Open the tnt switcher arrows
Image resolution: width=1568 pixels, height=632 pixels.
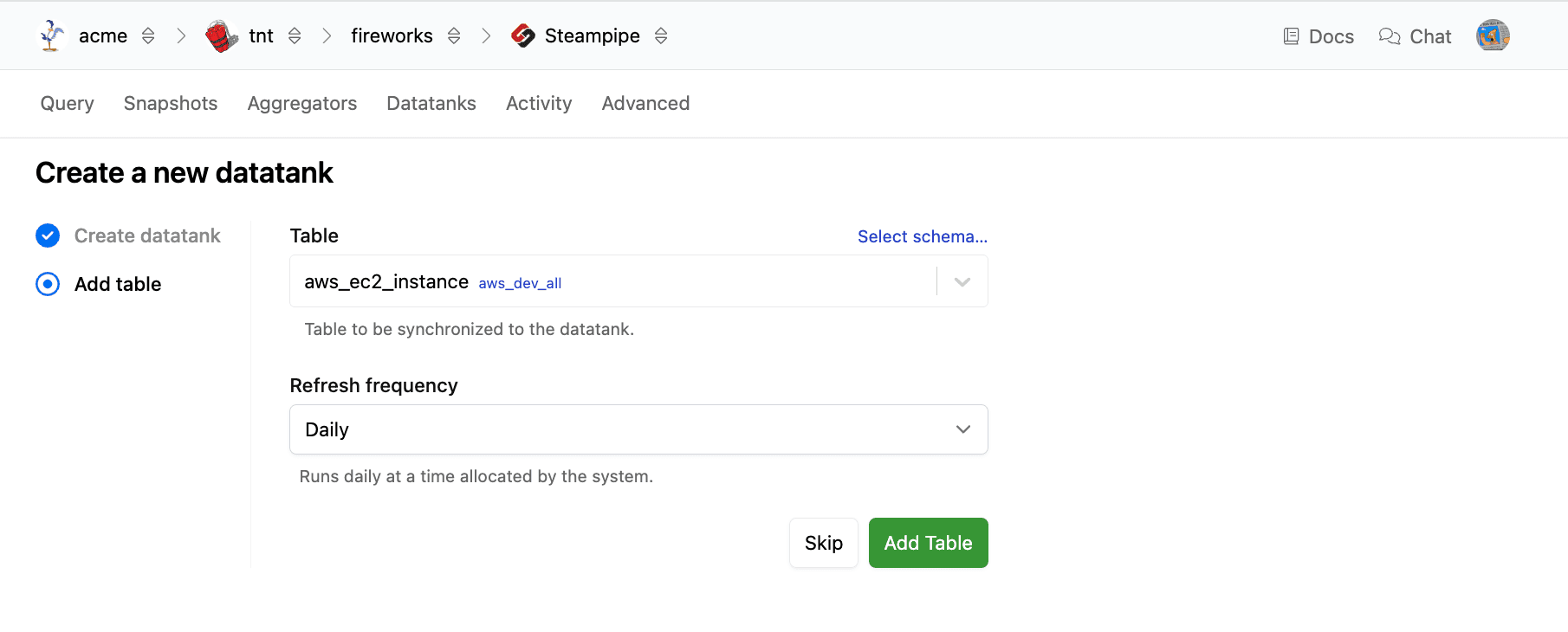(x=295, y=35)
